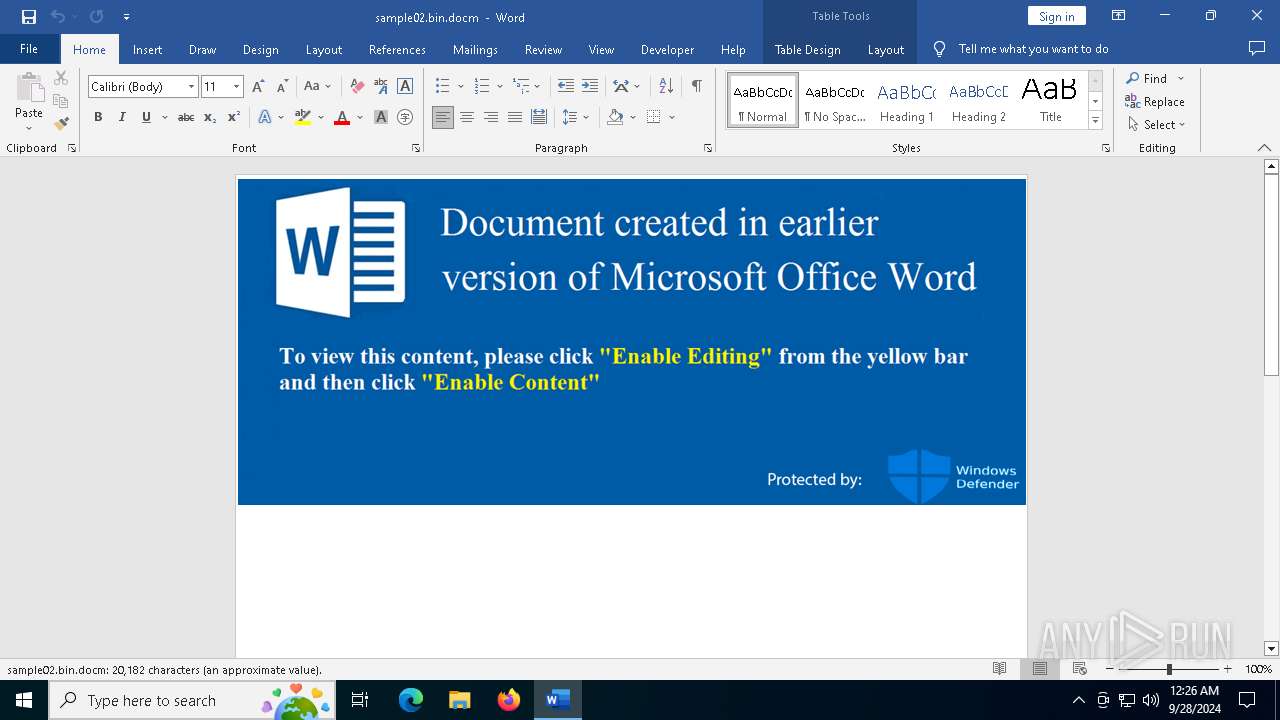The width and height of the screenshot is (1280, 720).
Task: Open the Table Design tab
Action: 807,49
